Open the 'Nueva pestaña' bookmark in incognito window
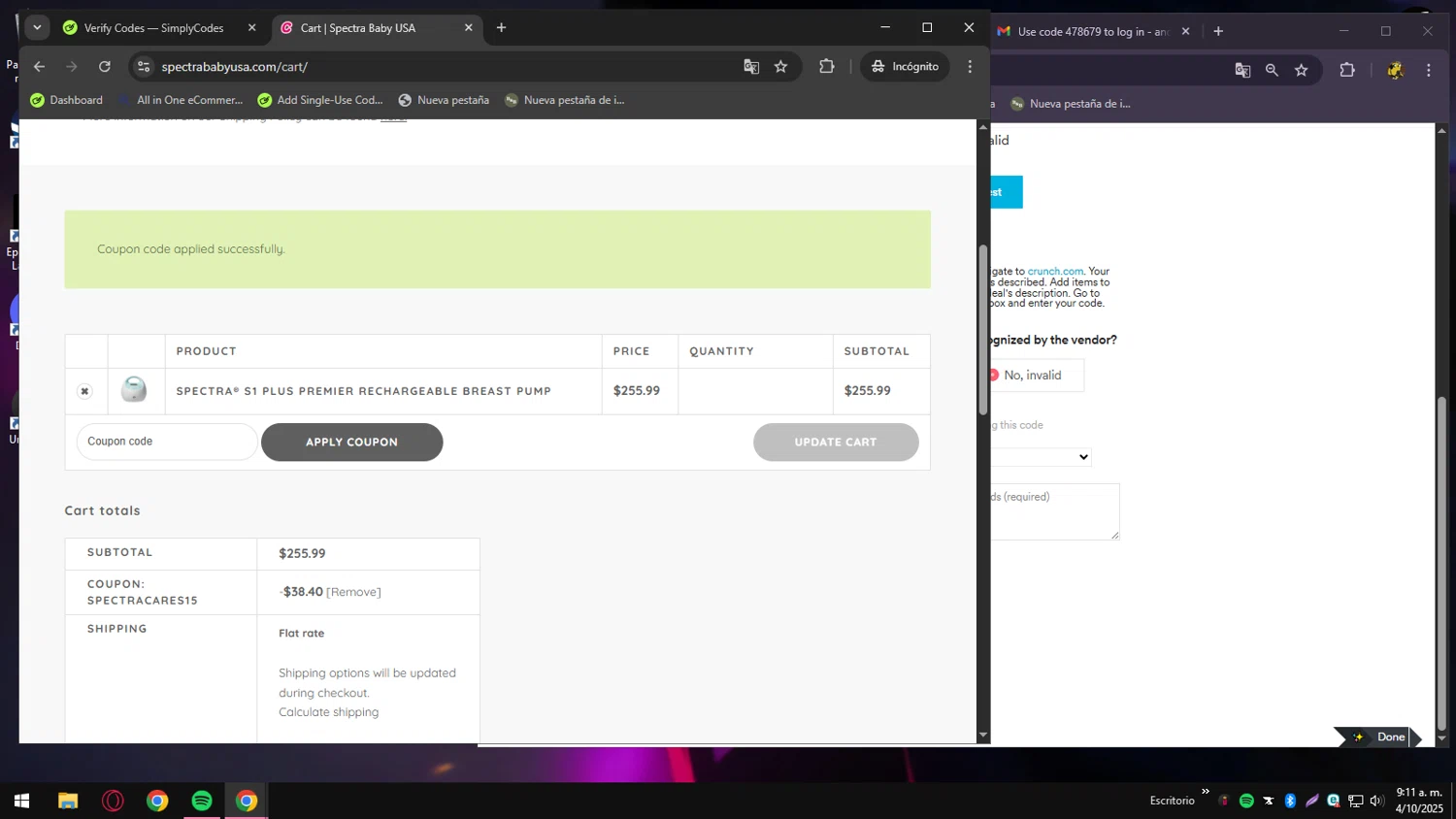This screenshot has width=1456, height=819. pos(444,100)
